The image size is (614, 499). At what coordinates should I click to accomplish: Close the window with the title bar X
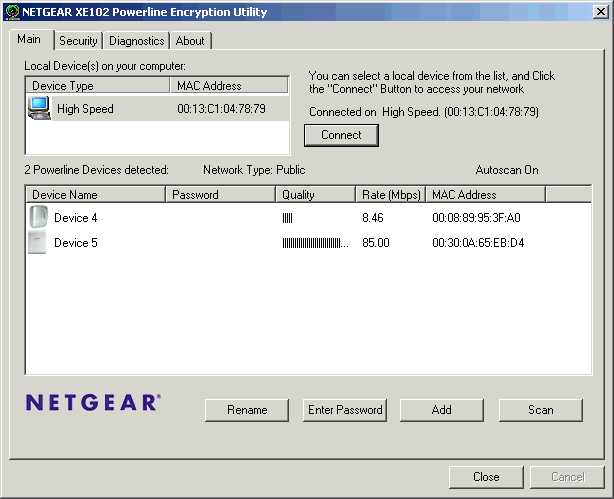click(x=601, y=12)
